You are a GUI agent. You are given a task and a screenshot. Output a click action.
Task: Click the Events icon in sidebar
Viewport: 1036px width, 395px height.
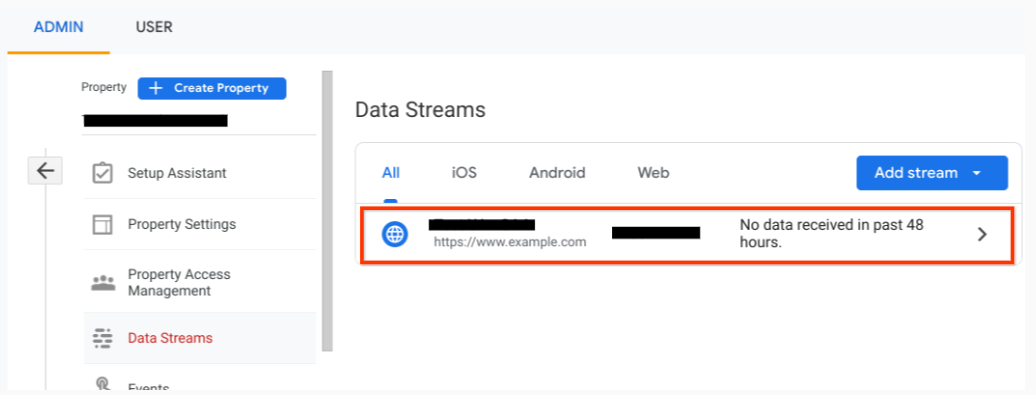click(102, 385)
